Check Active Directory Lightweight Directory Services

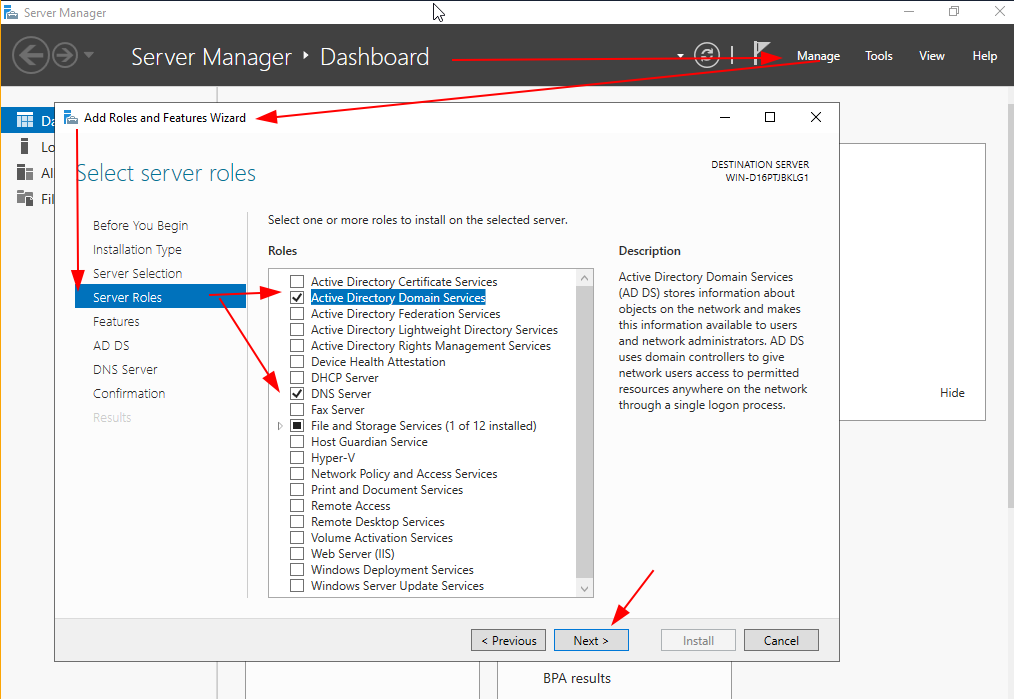(x=297, y=330)
